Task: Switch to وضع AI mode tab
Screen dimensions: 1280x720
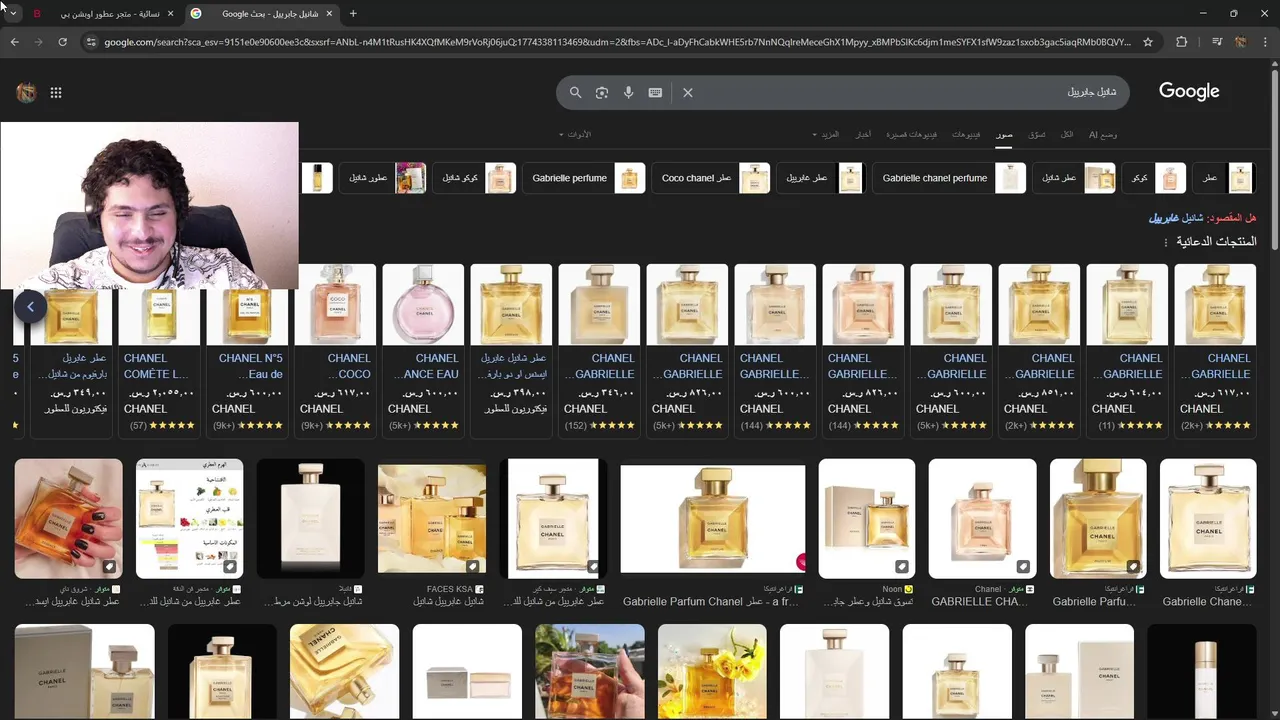Action: [1103, 134]
